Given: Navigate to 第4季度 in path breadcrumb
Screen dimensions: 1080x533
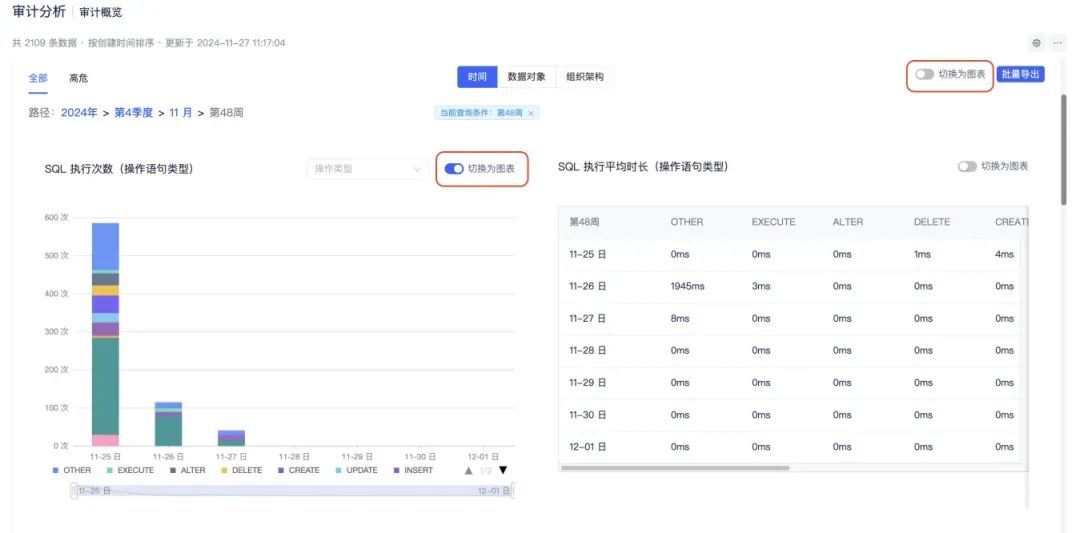Looking at the screenshot, I should pos(134,113).
